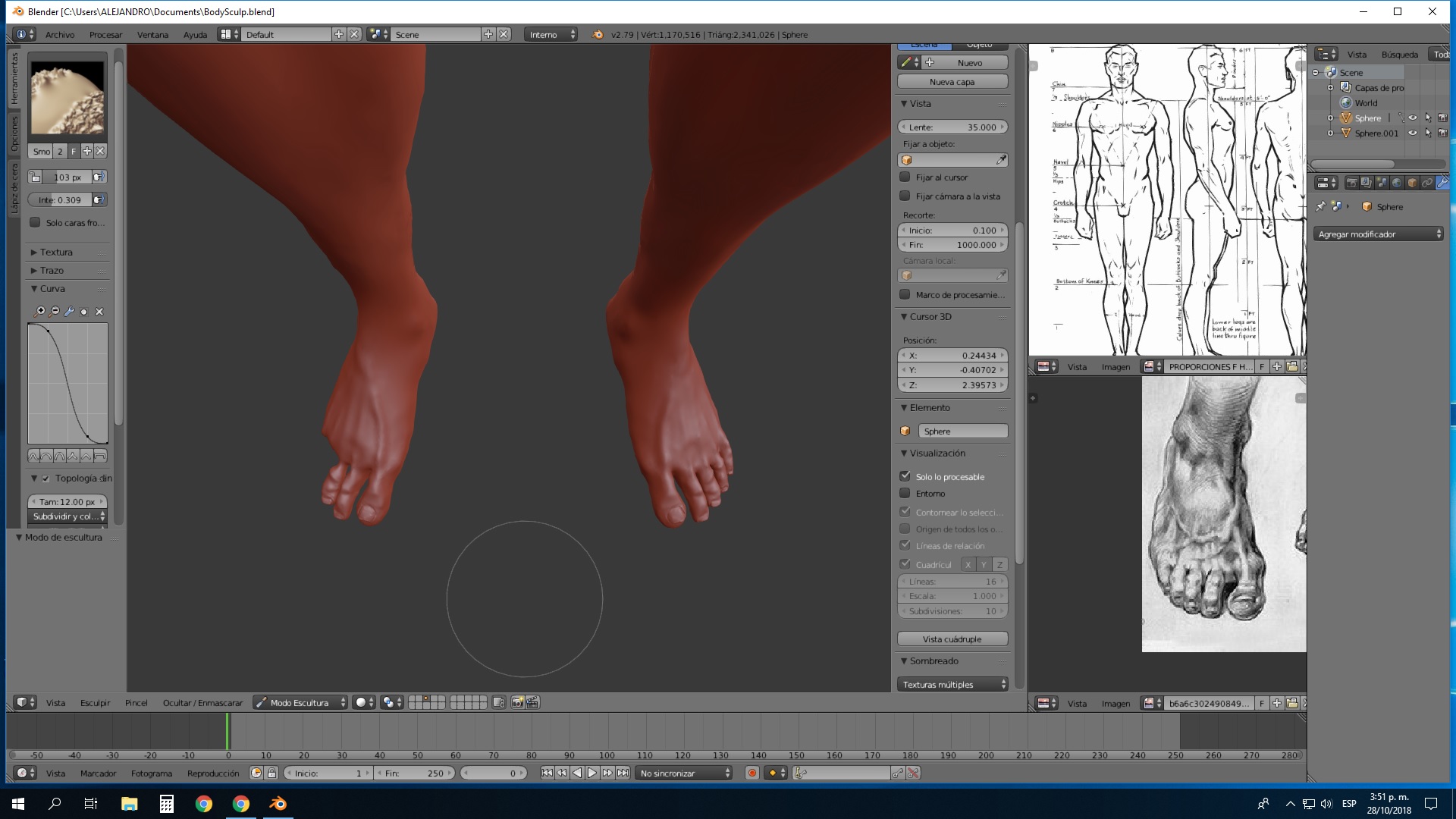Image resolution: width=1456 pixels, height=819 pixels.
Task: Expand the Textura panel
Action: (56, 252)
